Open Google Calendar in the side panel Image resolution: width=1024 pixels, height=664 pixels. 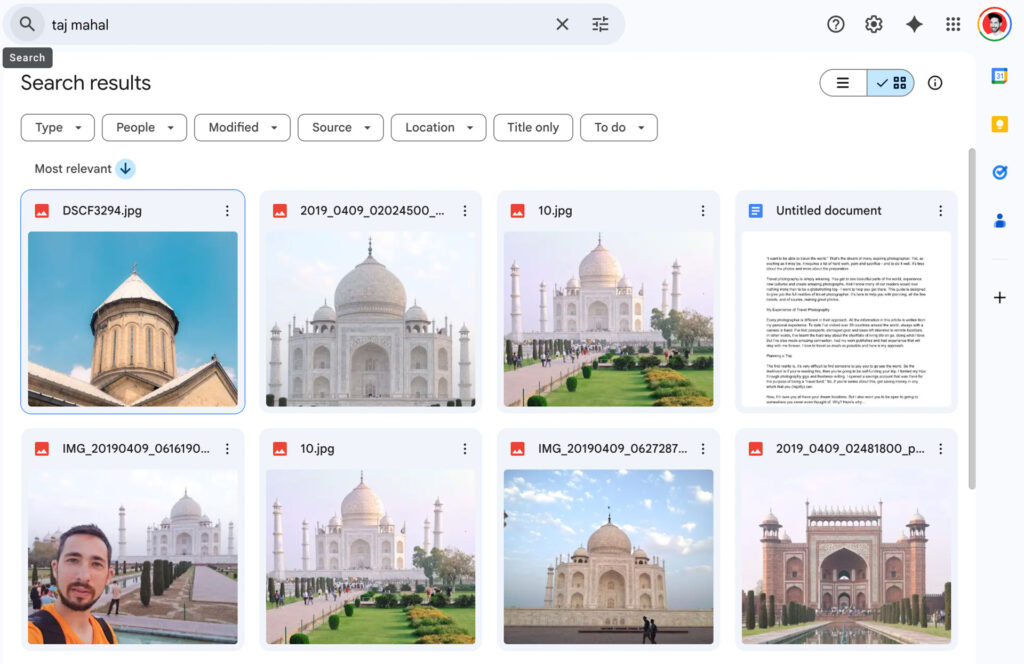click(999, 75)
